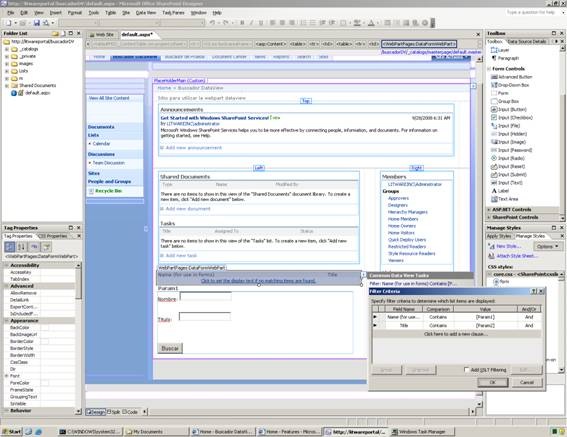The height and width of the screenshot is (437, 567).
Task: Expand the Font property
Action: (6, 376)
